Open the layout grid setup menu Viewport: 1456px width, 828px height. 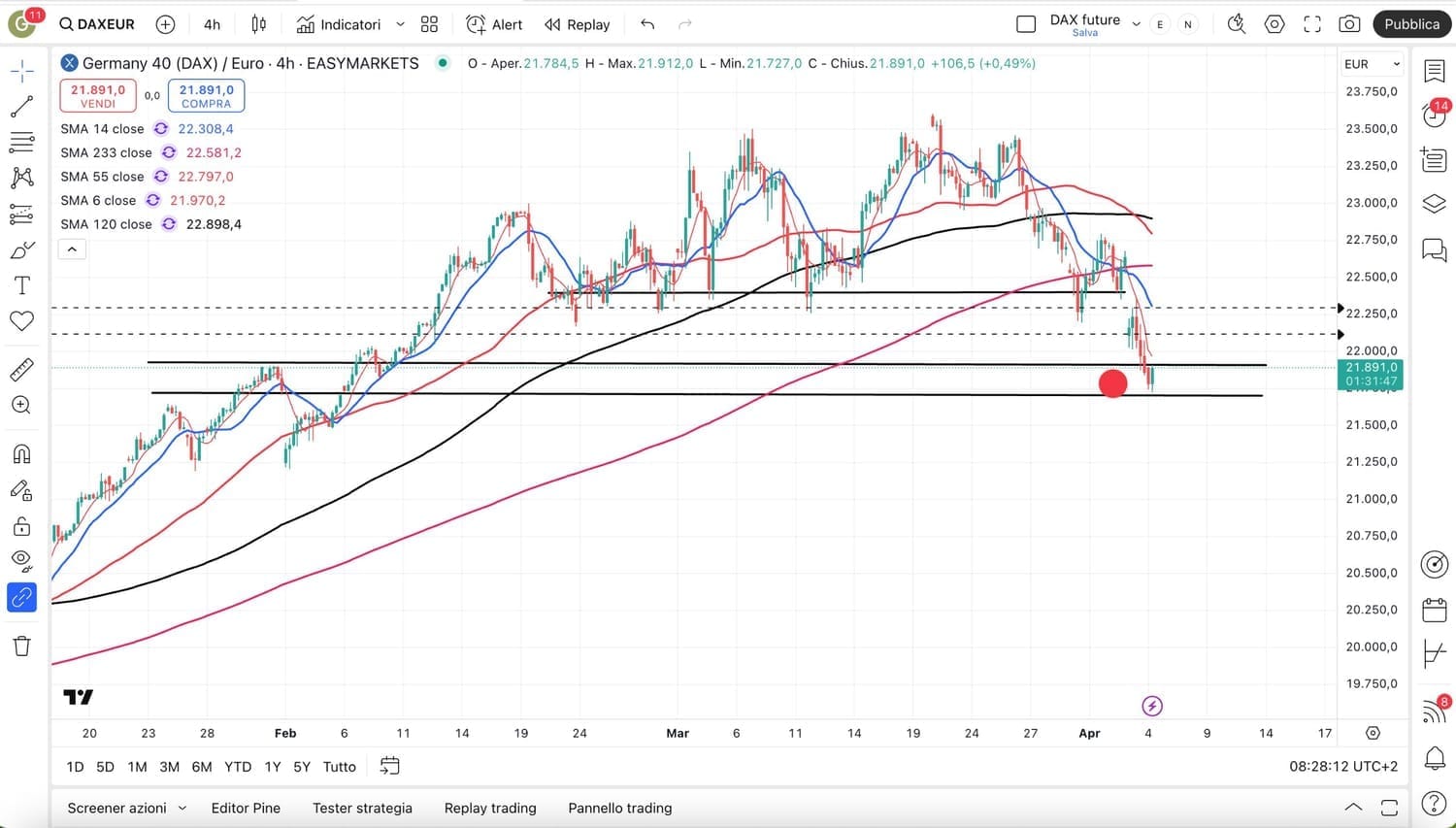pos(429,24)
